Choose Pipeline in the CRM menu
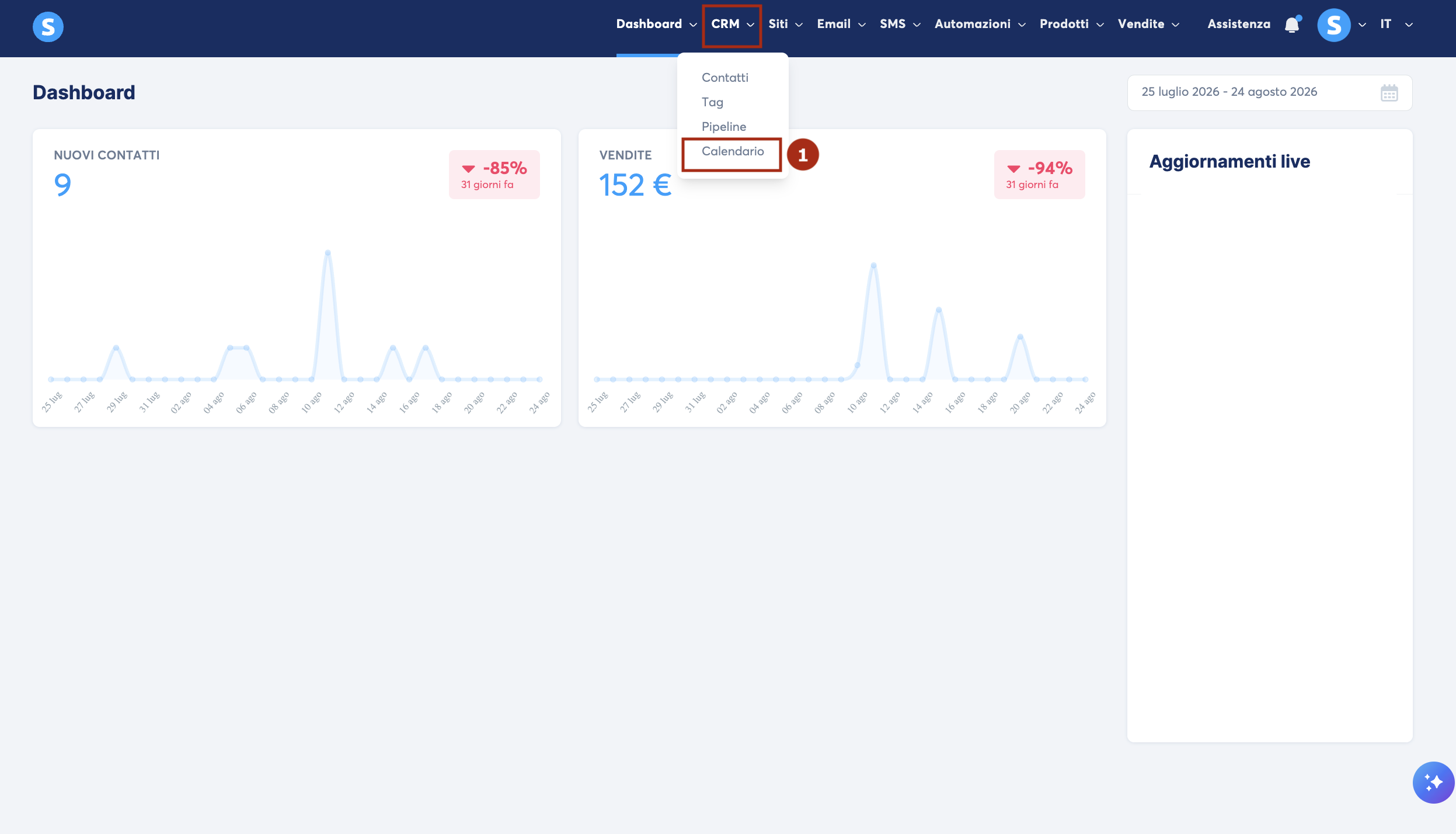This screenshot has height=834, width=1456. pos(723,127)
